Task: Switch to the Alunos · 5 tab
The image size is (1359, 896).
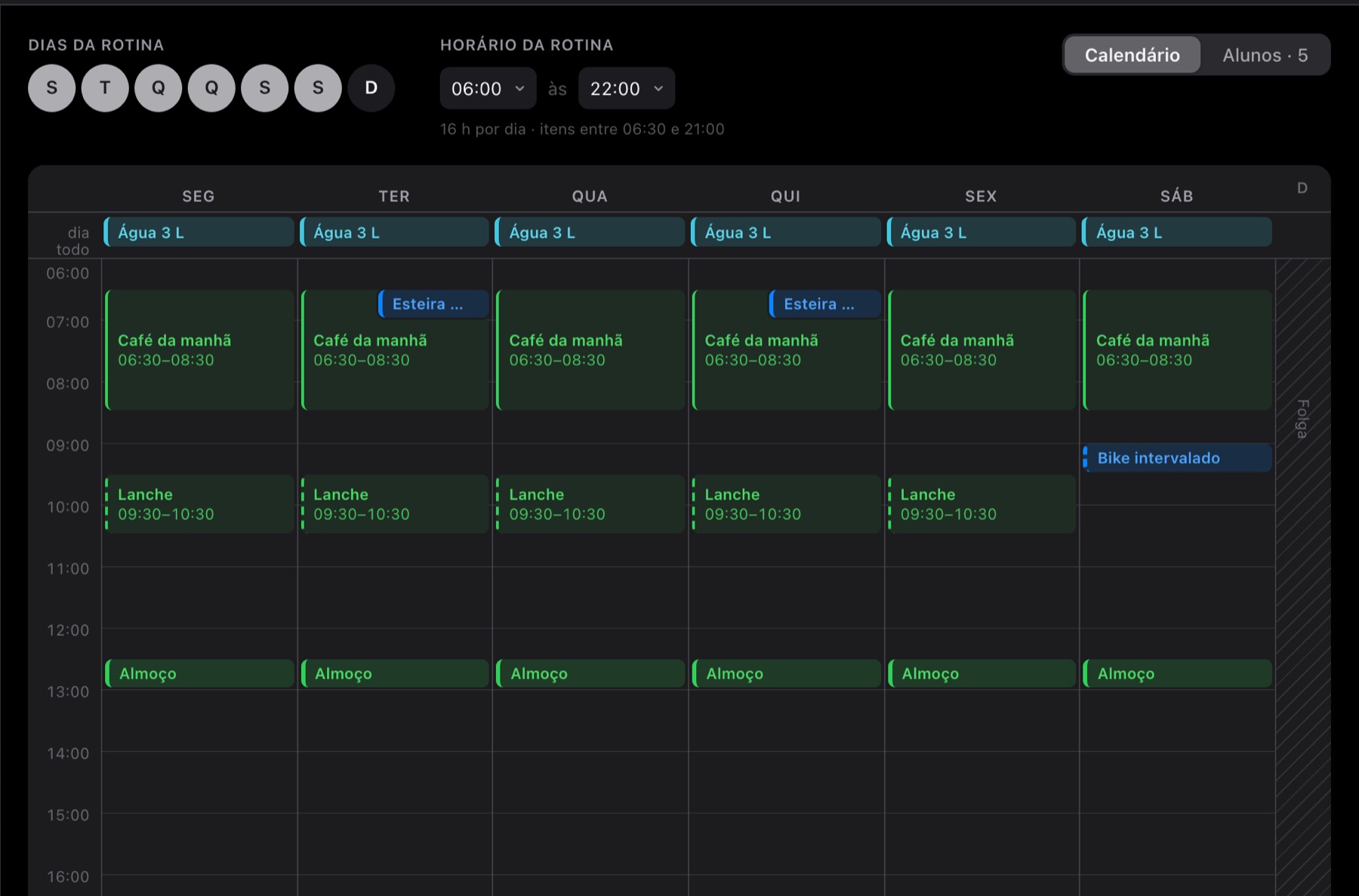Action: [1265, 55]
